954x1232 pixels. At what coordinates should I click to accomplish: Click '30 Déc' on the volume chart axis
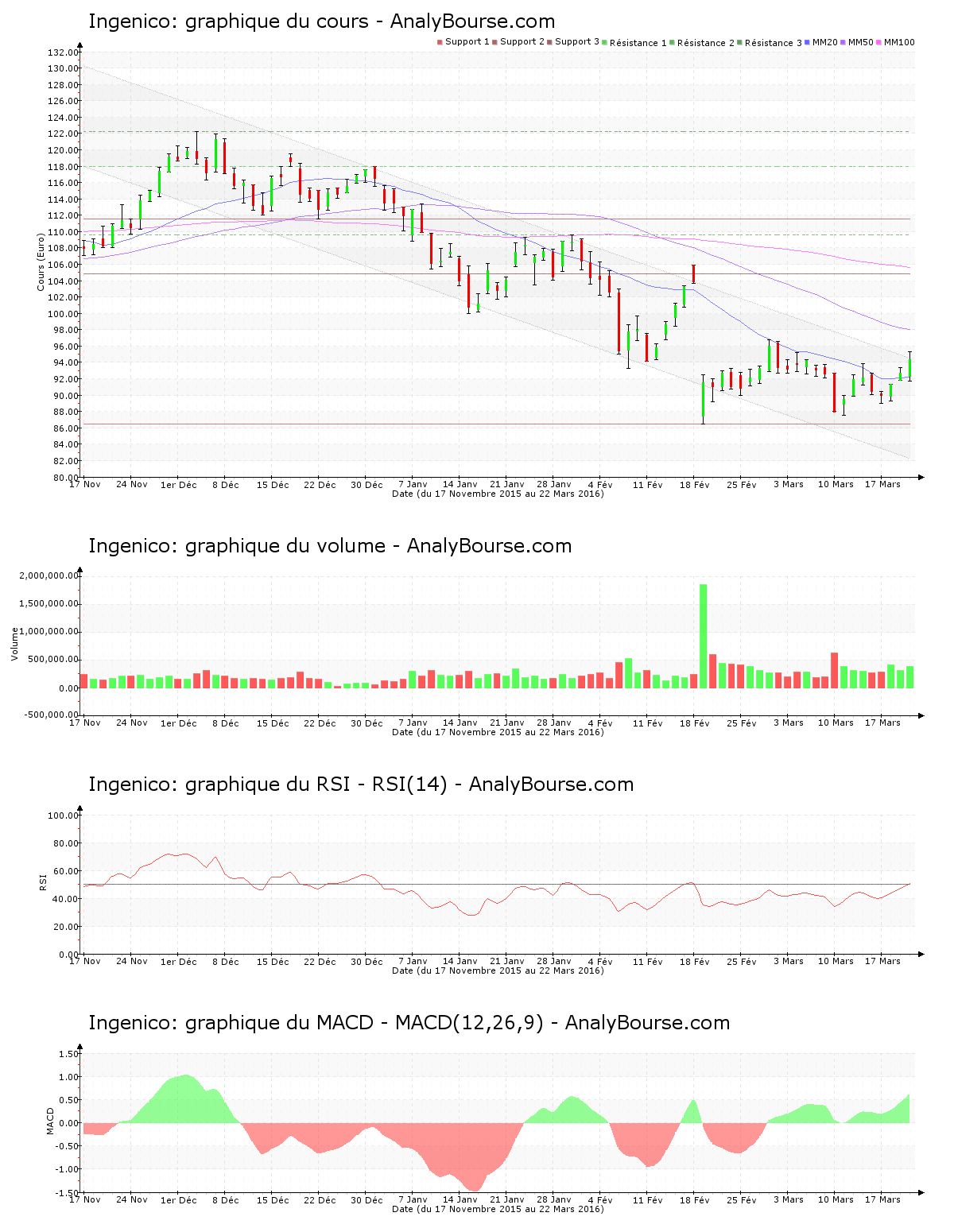367,723
